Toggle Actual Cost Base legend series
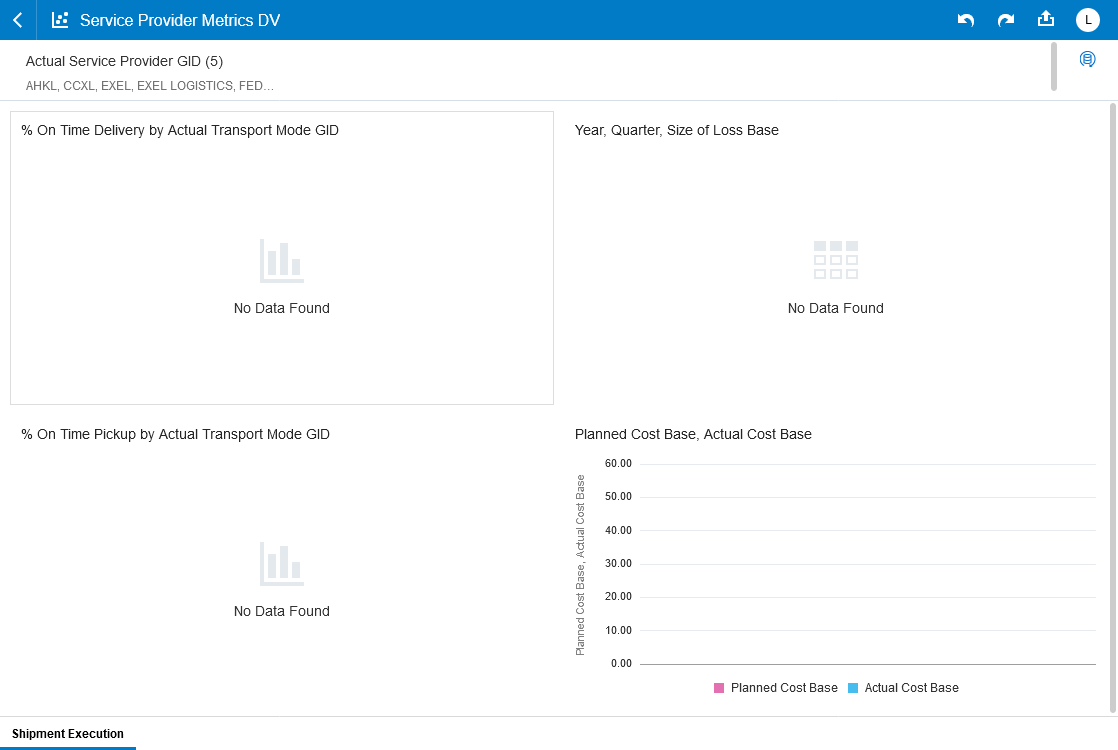Viewport: 1118px width, 750px height. point(911,688)
